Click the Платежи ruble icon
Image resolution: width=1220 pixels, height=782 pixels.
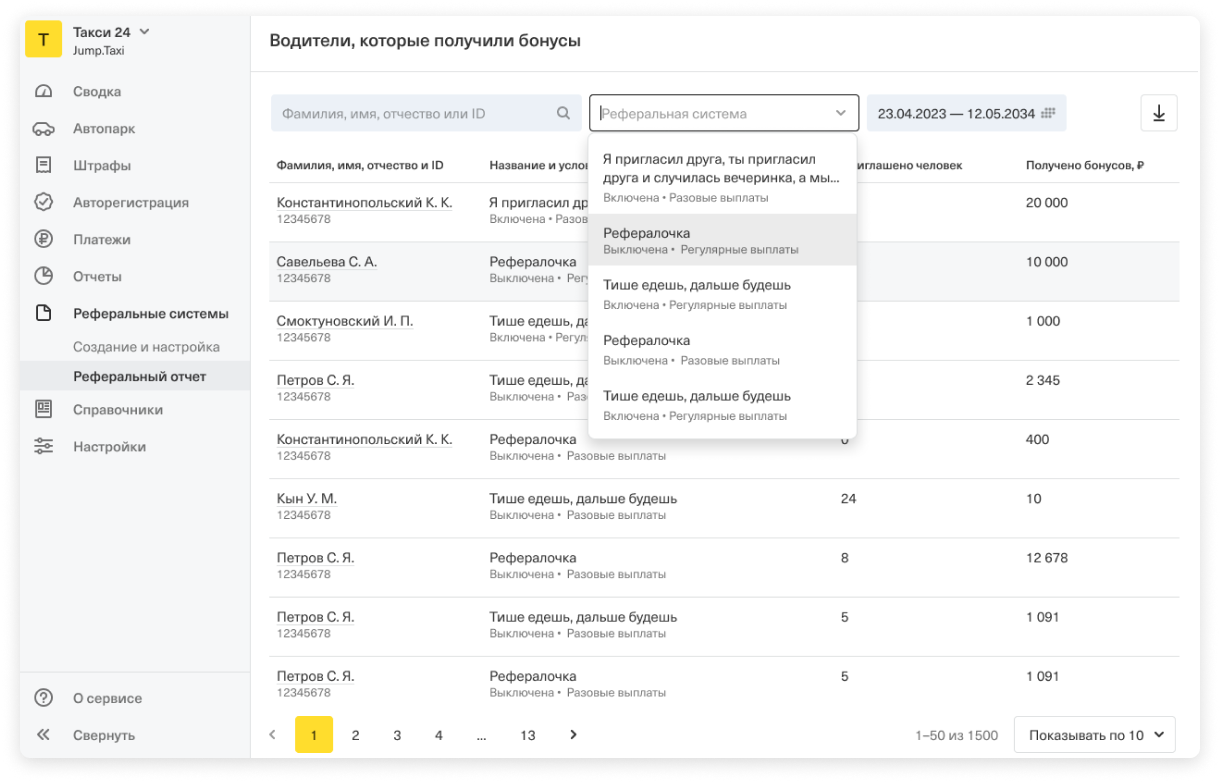[x=43, y=239]
